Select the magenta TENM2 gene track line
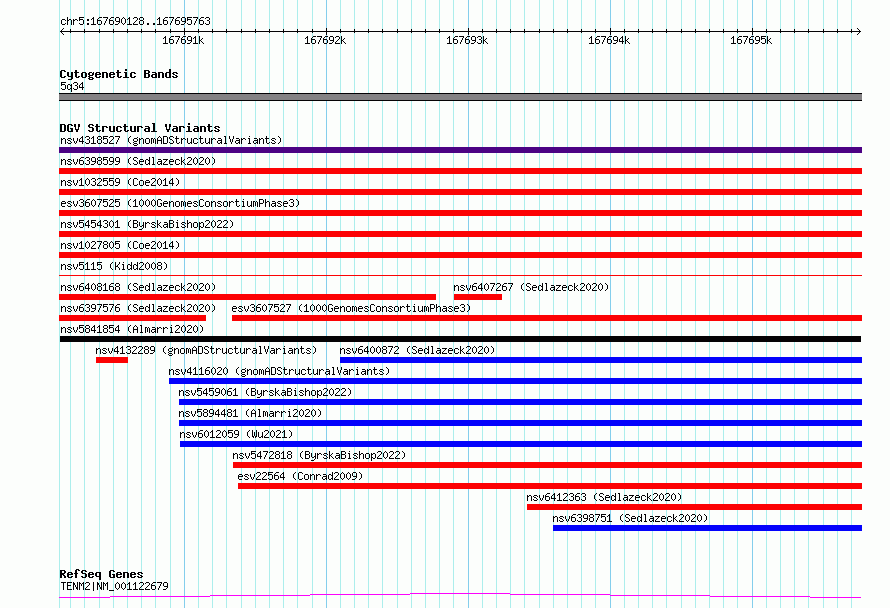Screen dimensions: 890x608 click(x=460, y=596)
